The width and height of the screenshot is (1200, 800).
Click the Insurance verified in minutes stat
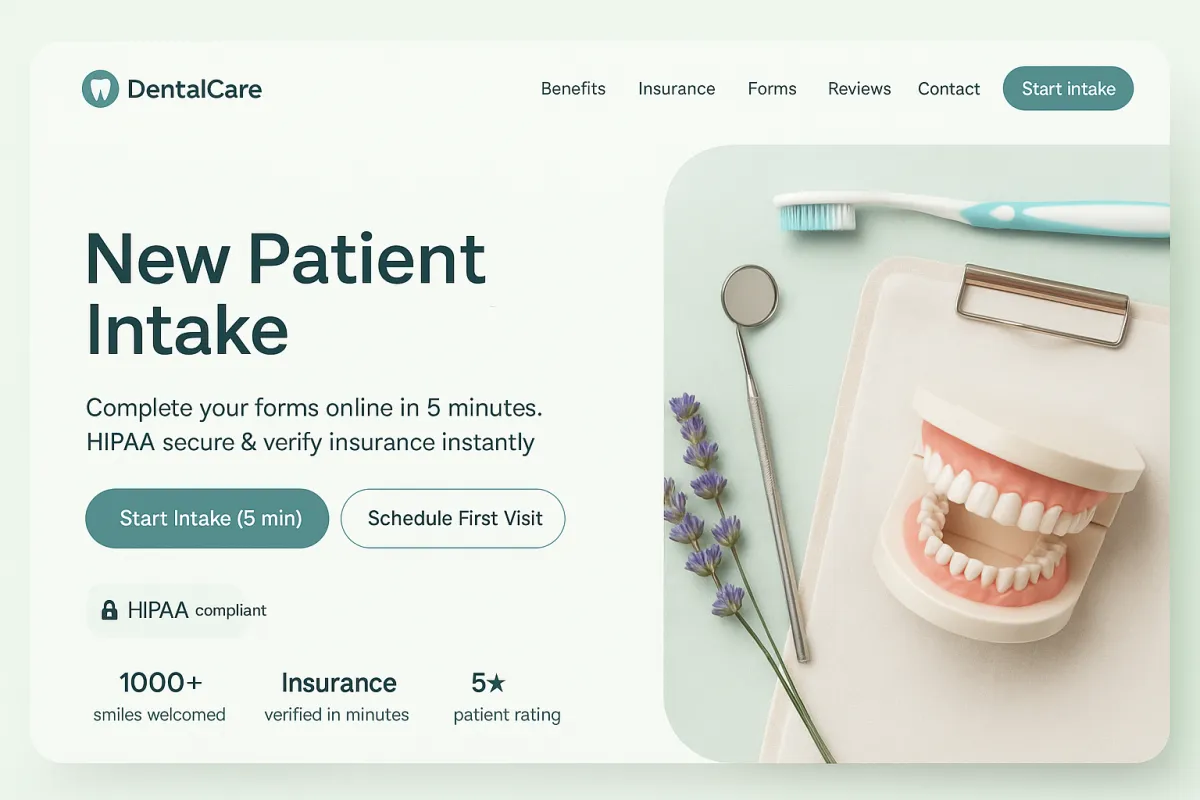337,697
